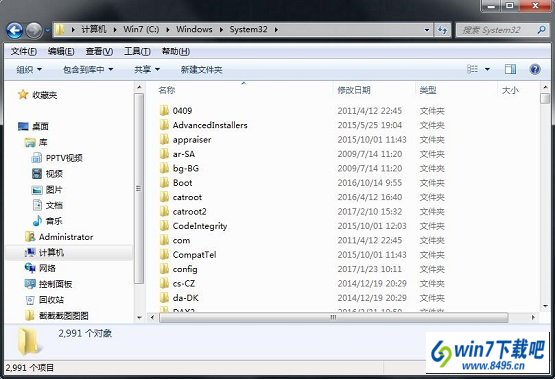Viewport: 555px width, 379px height.
Task: Select the da-DK folder icon
Action: (164, 298)
